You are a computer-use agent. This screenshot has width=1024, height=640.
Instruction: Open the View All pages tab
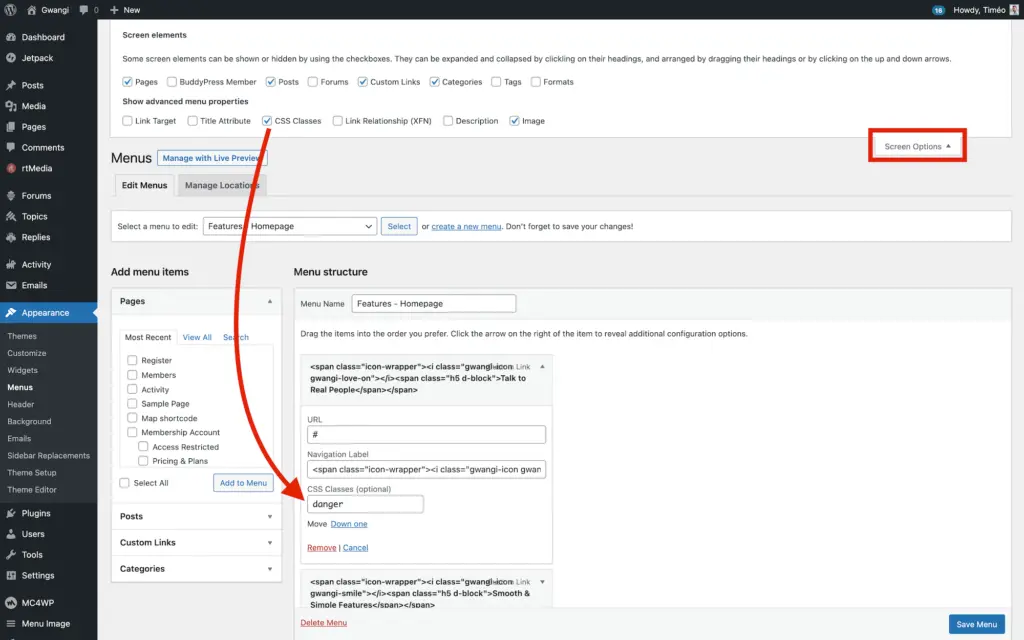[197, 338]
